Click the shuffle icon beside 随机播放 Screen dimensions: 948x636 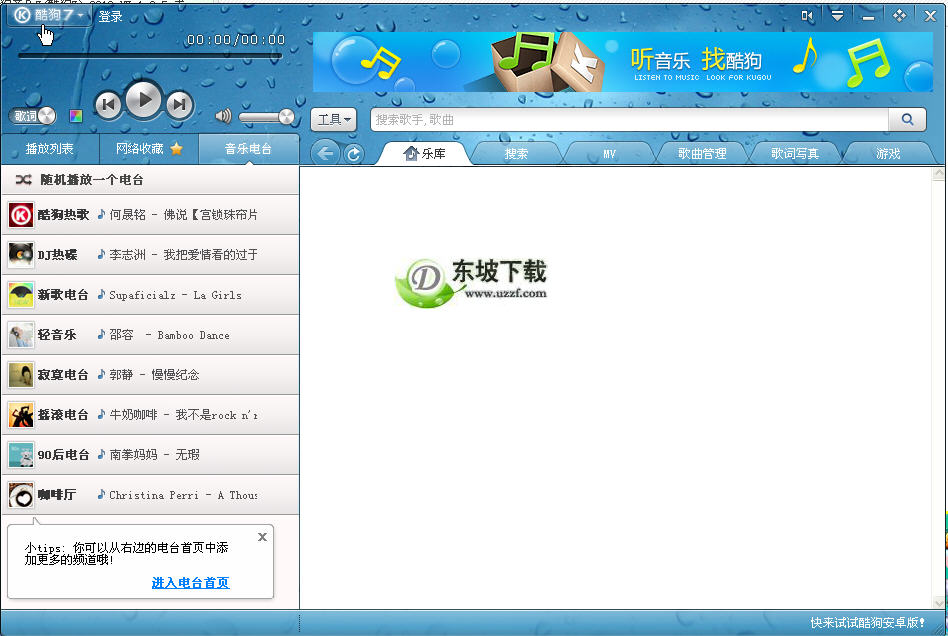(24, 180)
